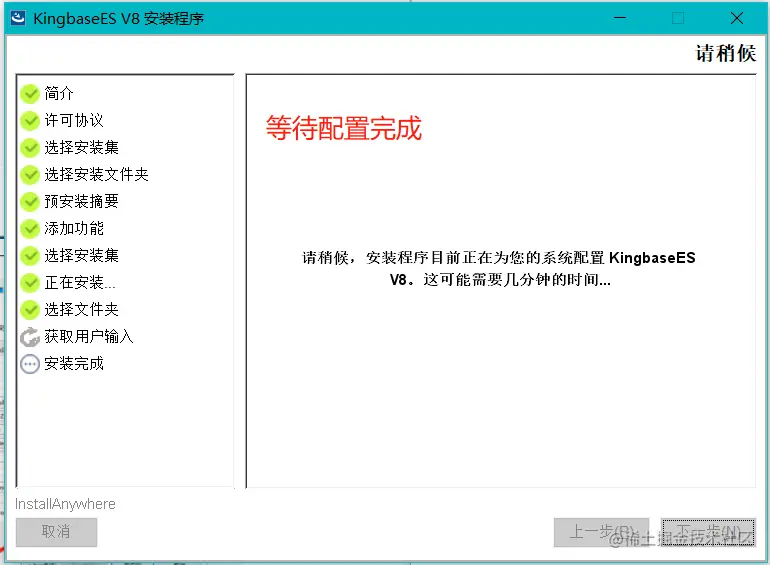Select the 安装完成 step label

pos(74,363)
